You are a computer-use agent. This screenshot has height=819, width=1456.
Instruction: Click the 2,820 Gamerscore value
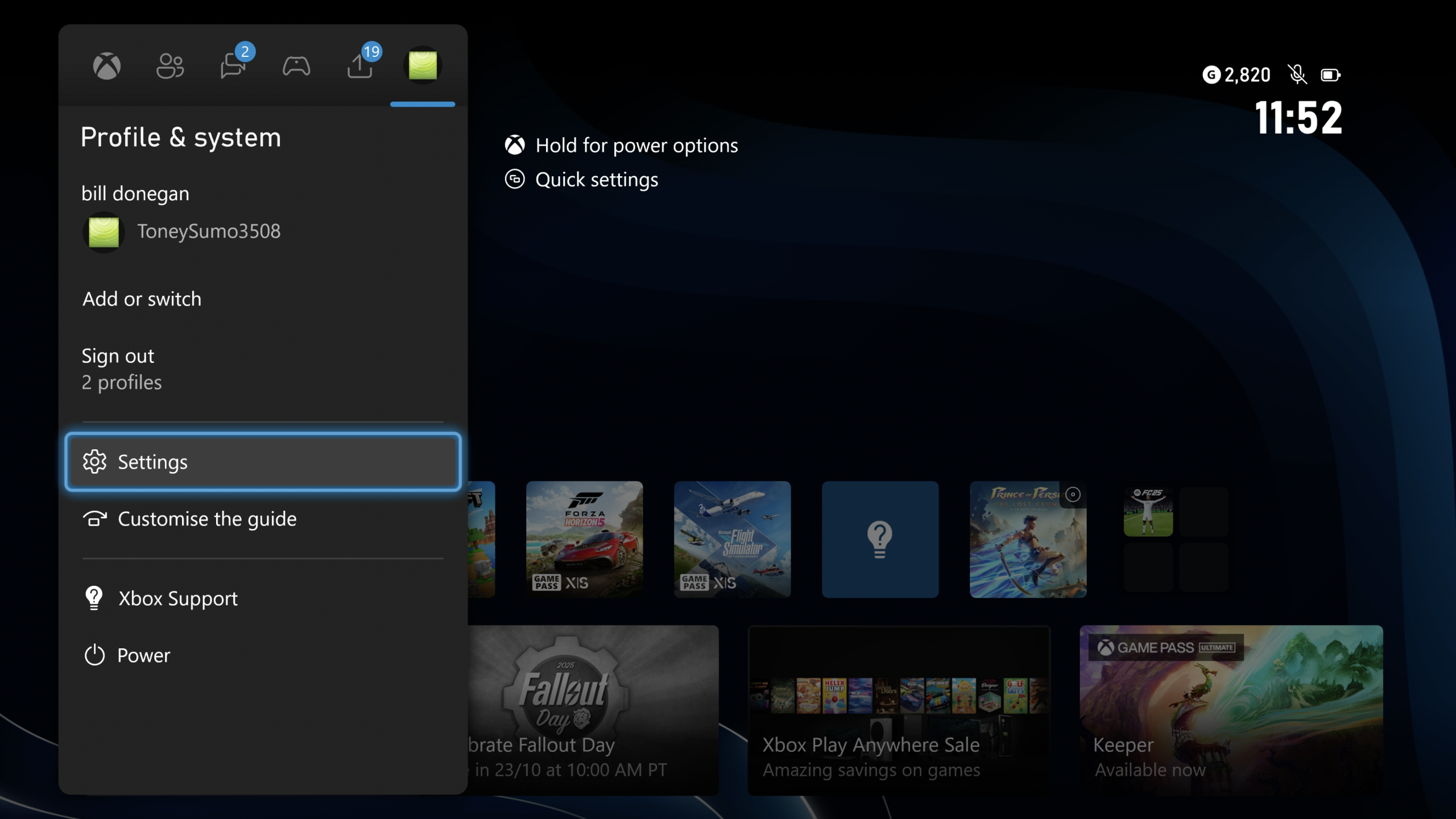click(1247, 75)
